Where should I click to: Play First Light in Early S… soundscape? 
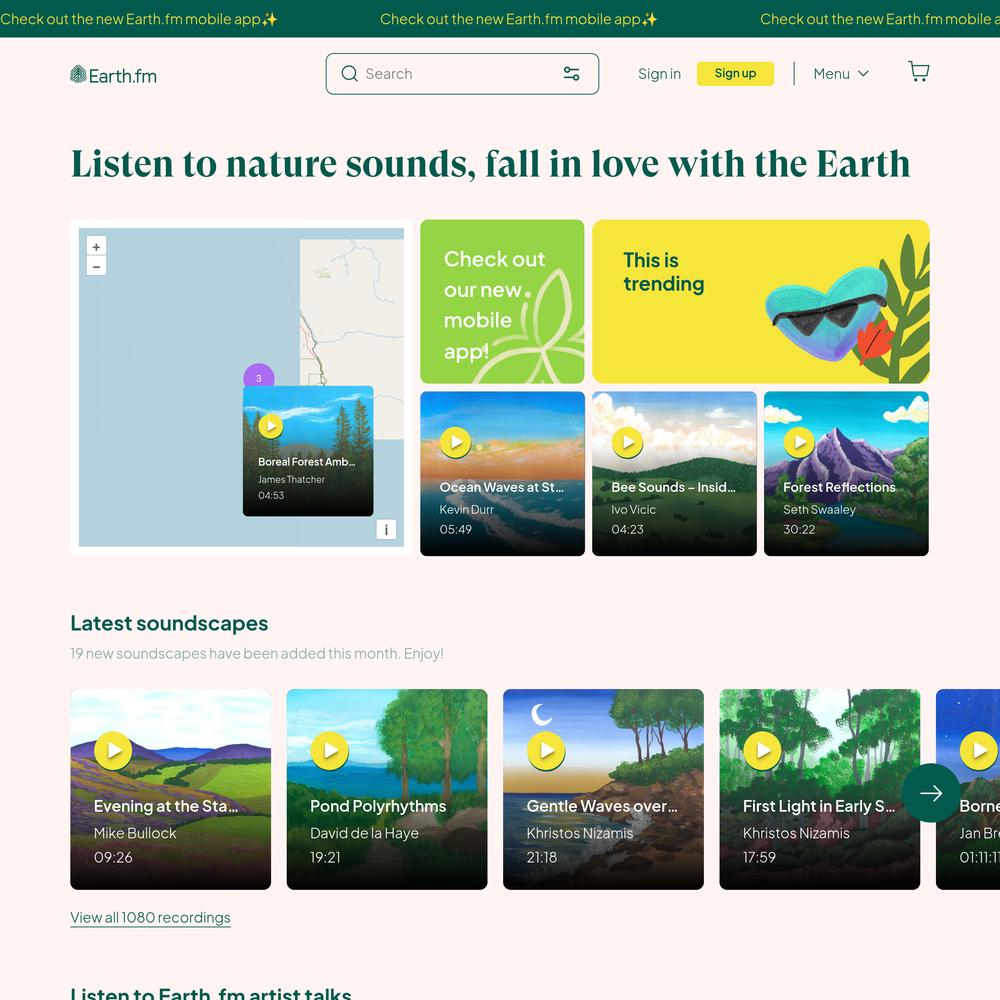pyautogui.click(x=763, y=751)
